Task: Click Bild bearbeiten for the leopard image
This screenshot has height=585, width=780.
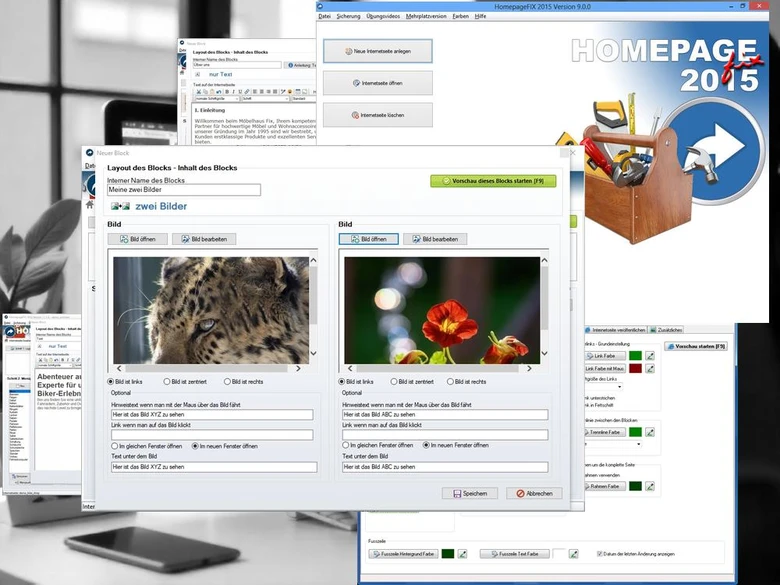Action: coord(204,239)
